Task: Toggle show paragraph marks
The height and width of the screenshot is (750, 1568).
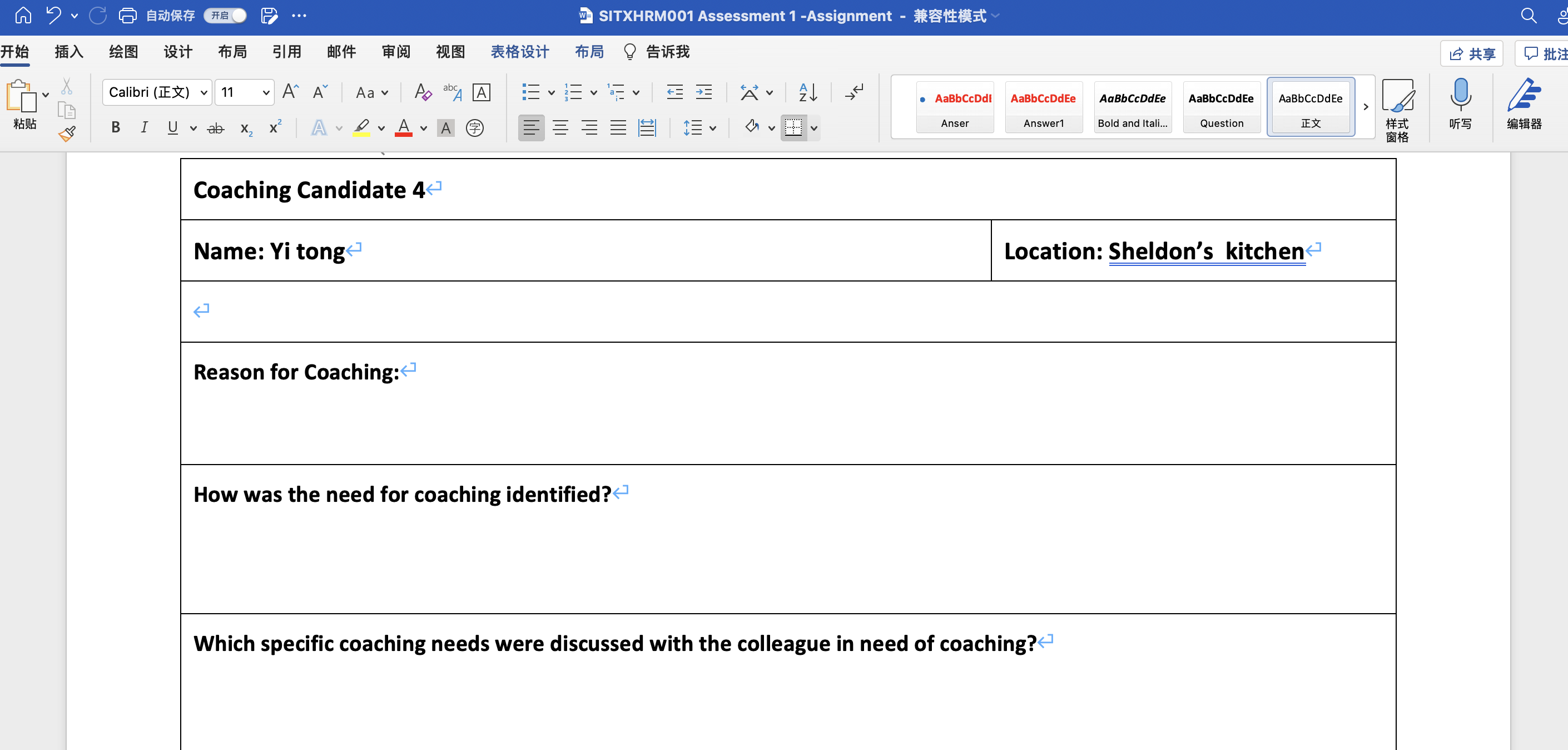Action: point(854,92)
